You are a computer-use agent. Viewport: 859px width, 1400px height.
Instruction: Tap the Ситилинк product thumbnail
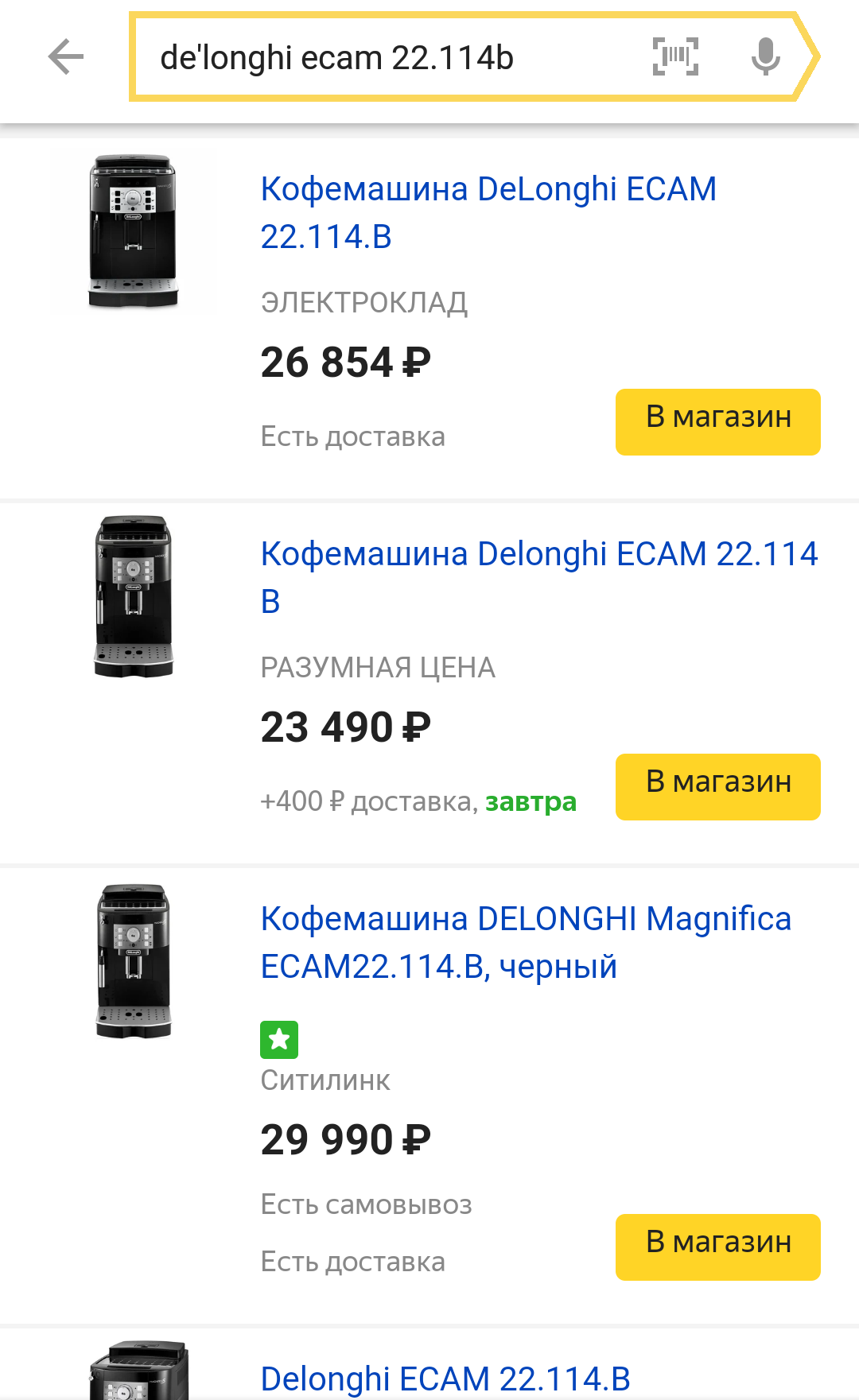pos(133,961)
